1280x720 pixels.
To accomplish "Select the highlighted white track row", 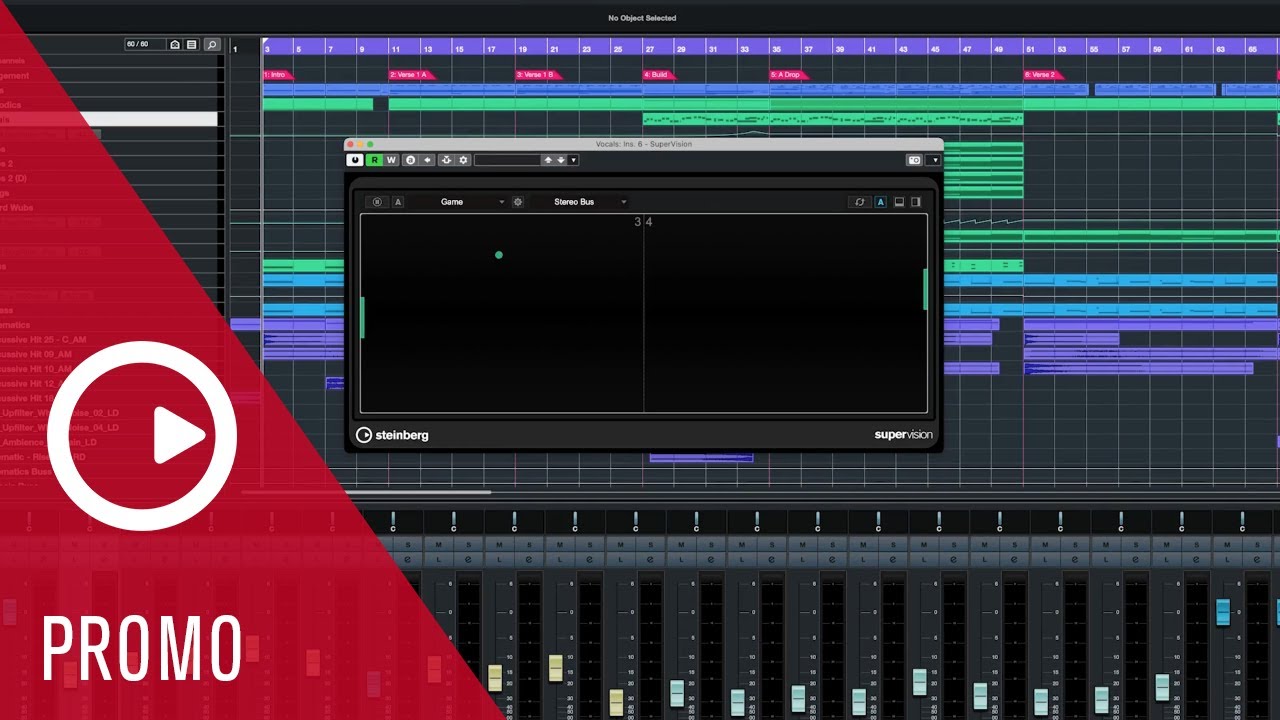I will tap(109, 119).
